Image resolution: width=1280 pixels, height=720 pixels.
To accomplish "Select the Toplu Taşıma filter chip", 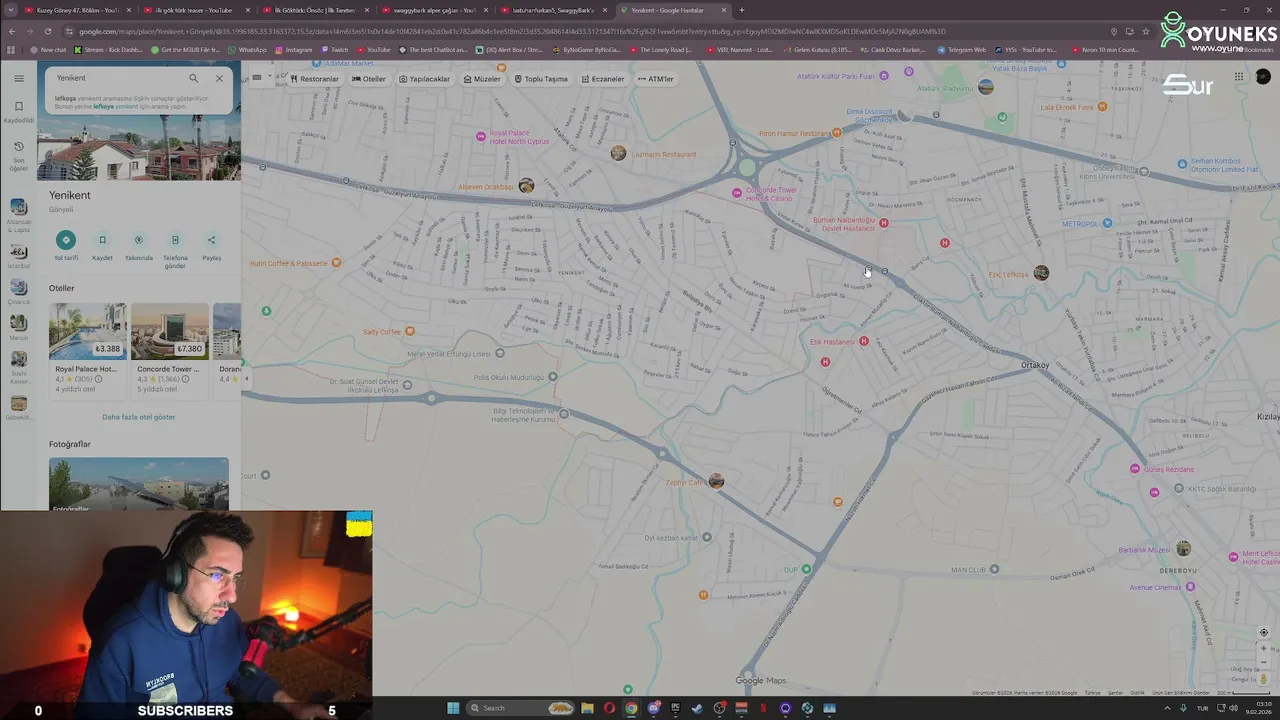I will [x=541, y=79].
